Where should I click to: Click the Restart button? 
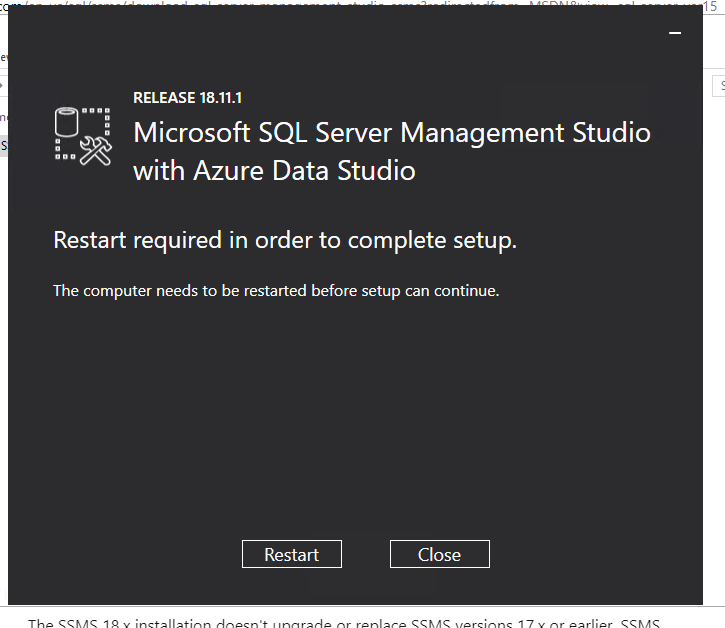point(292,554)
